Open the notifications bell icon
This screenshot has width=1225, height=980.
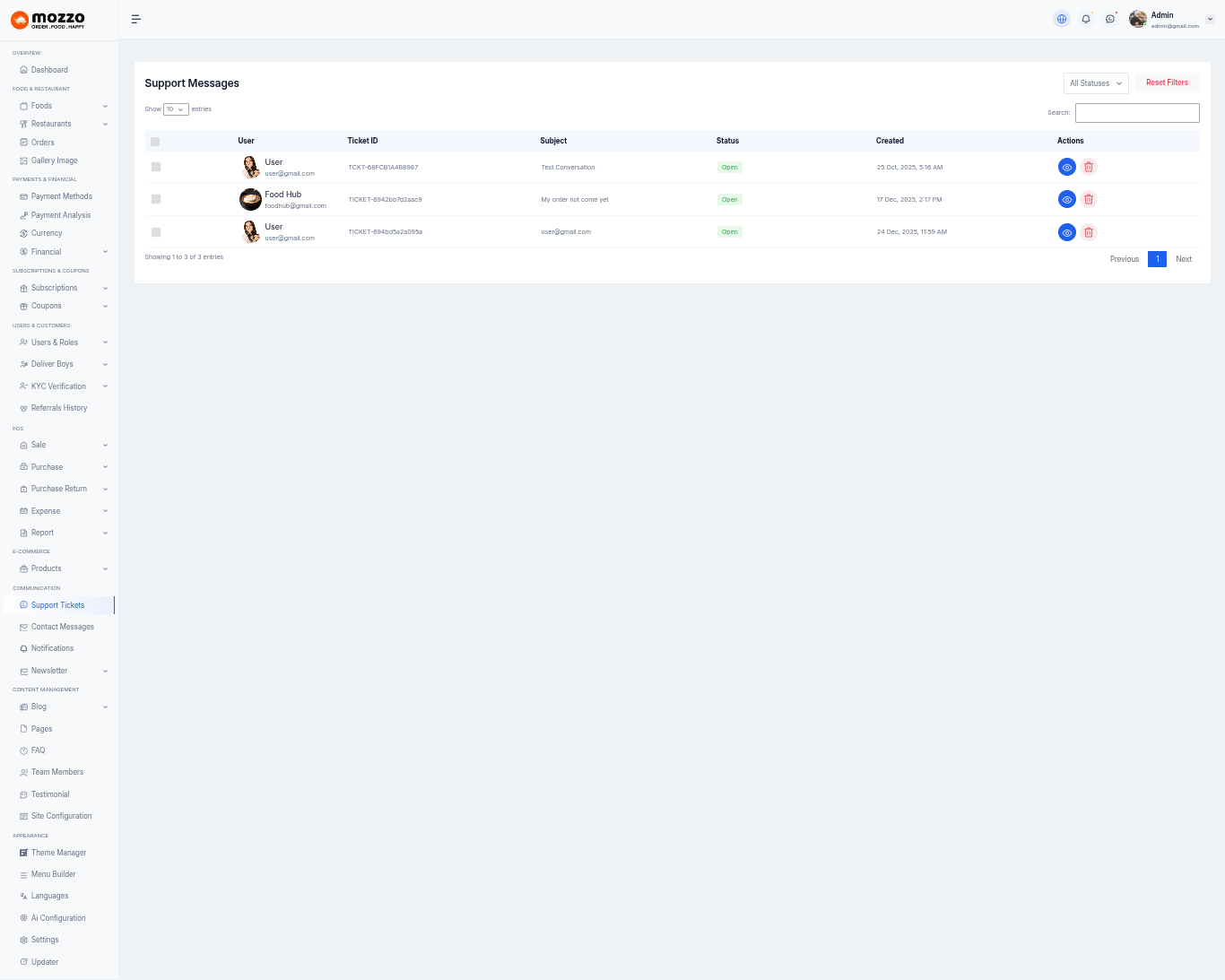pos(1086,19)
